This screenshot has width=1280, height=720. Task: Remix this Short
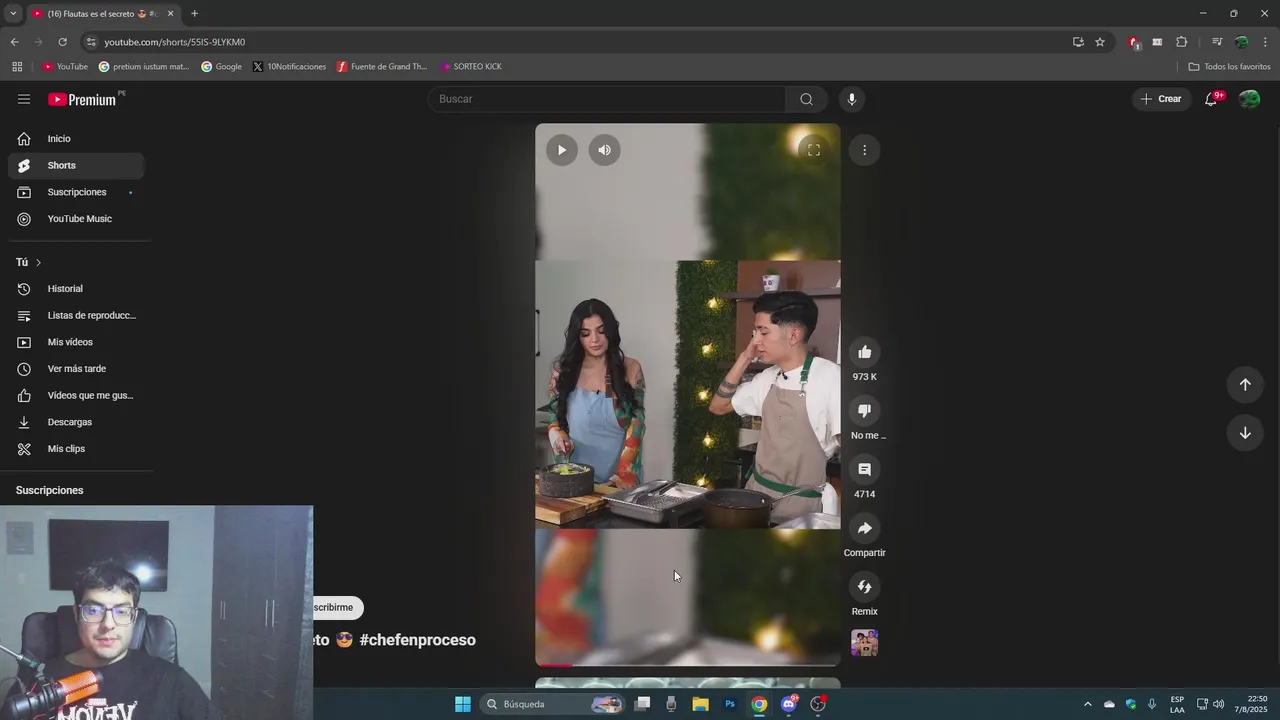pyautogui.click(x=864, y=587)
